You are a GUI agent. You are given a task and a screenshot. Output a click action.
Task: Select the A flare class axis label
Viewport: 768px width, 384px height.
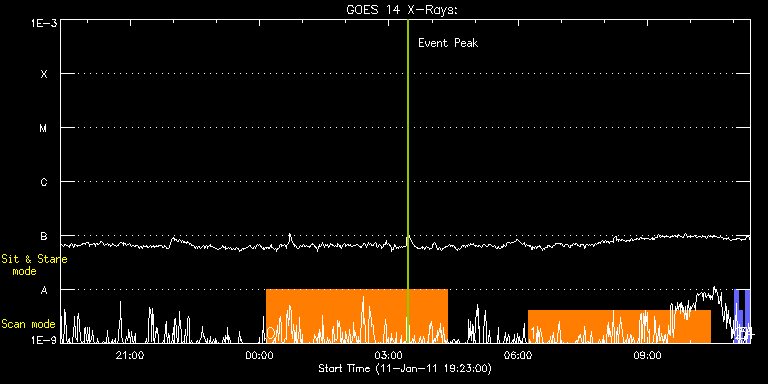coord(44,290)
